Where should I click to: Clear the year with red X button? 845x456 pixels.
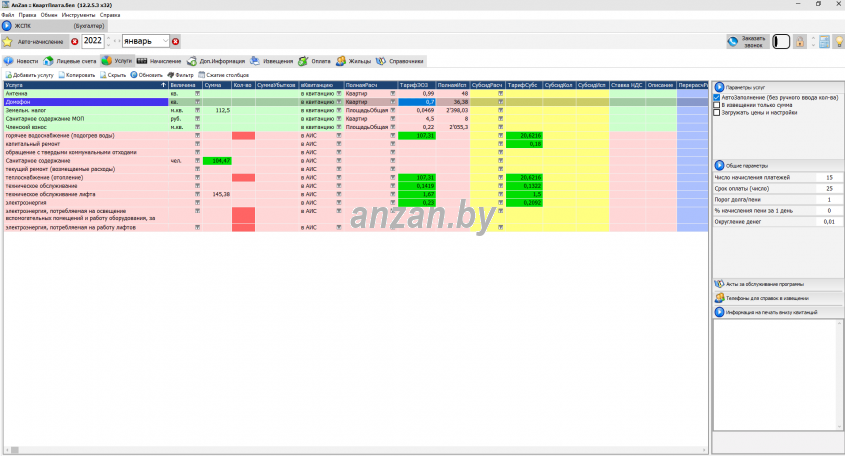tap(74, 42)
